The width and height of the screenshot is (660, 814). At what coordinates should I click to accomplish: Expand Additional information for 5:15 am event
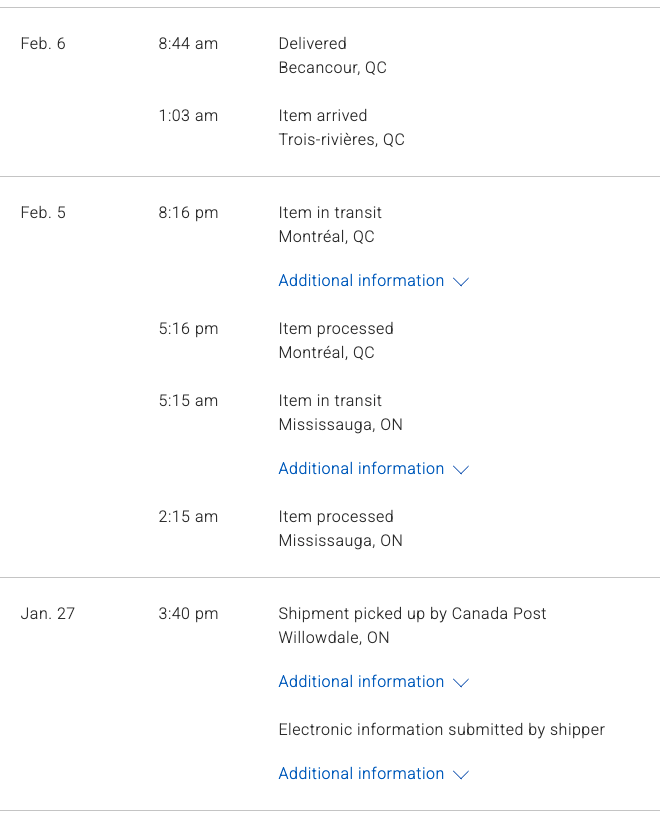(361, 469)
